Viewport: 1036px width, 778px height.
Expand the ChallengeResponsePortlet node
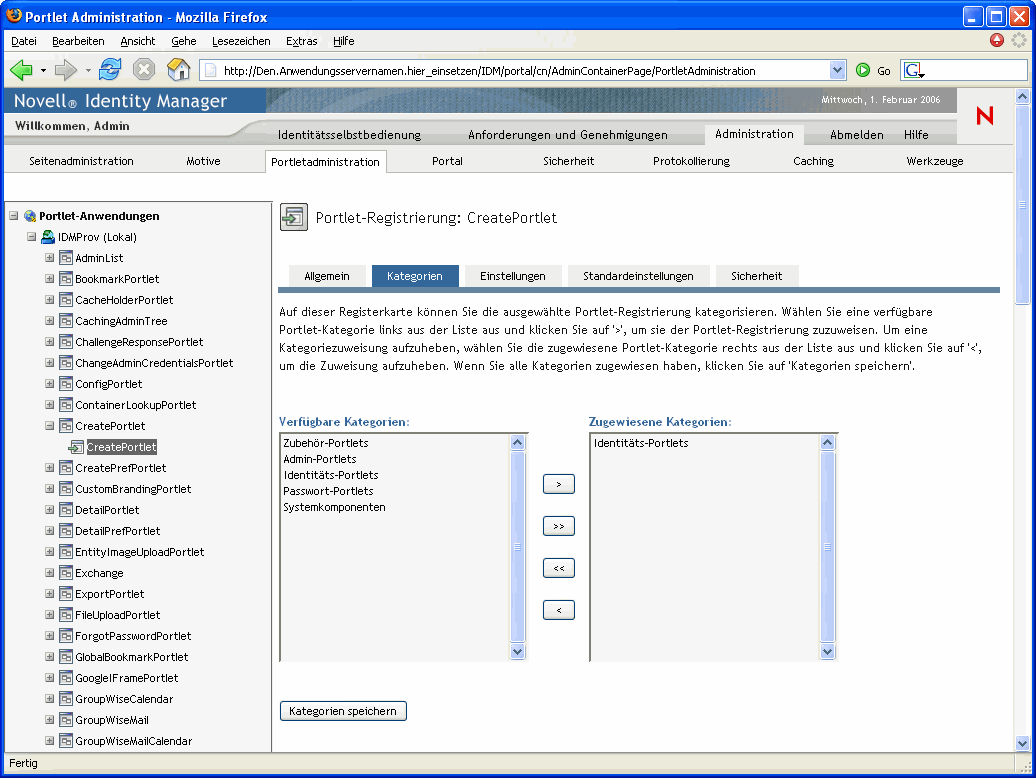[50, 341]
